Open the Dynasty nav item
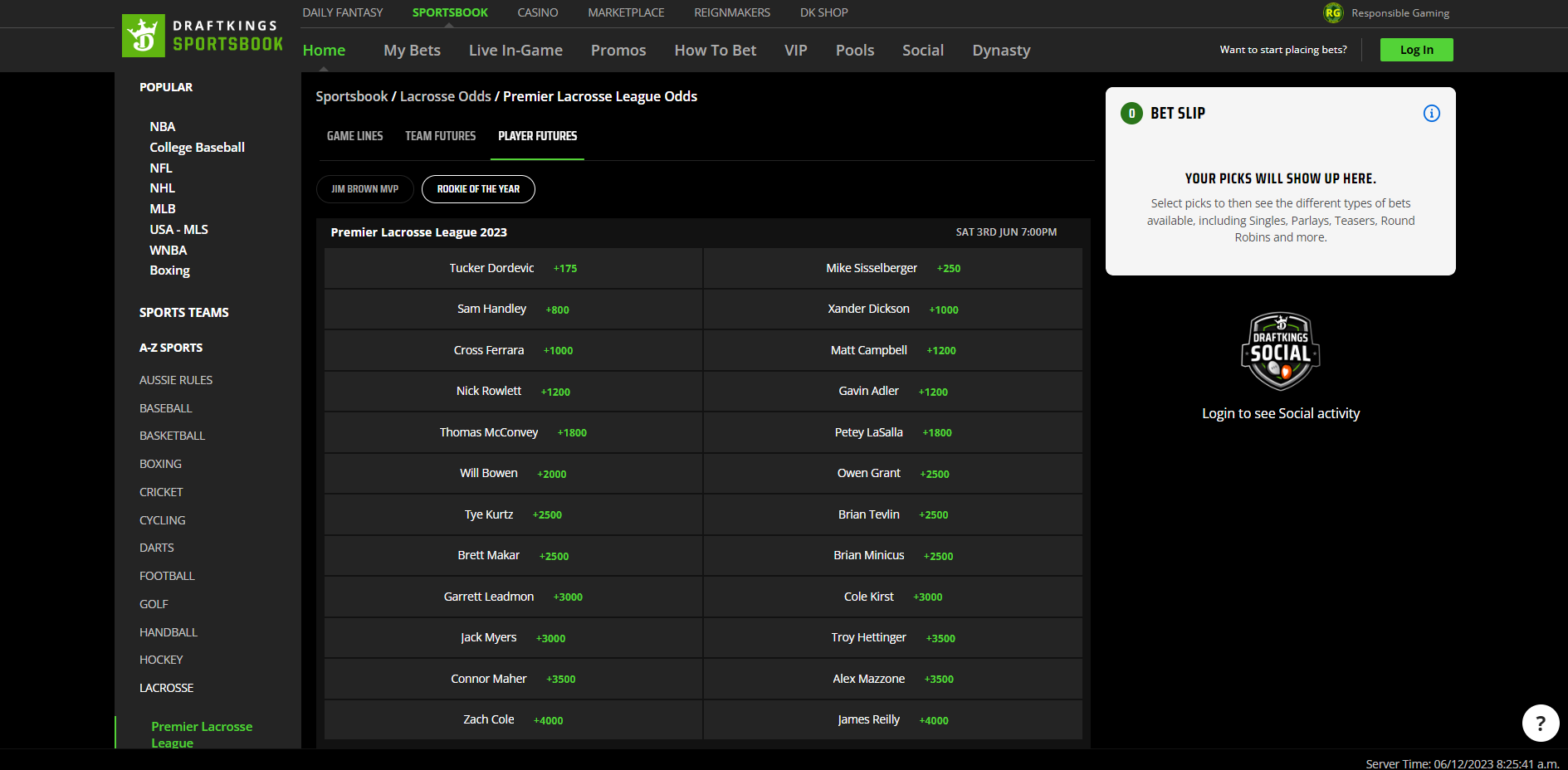 (x=1001, y=51)
